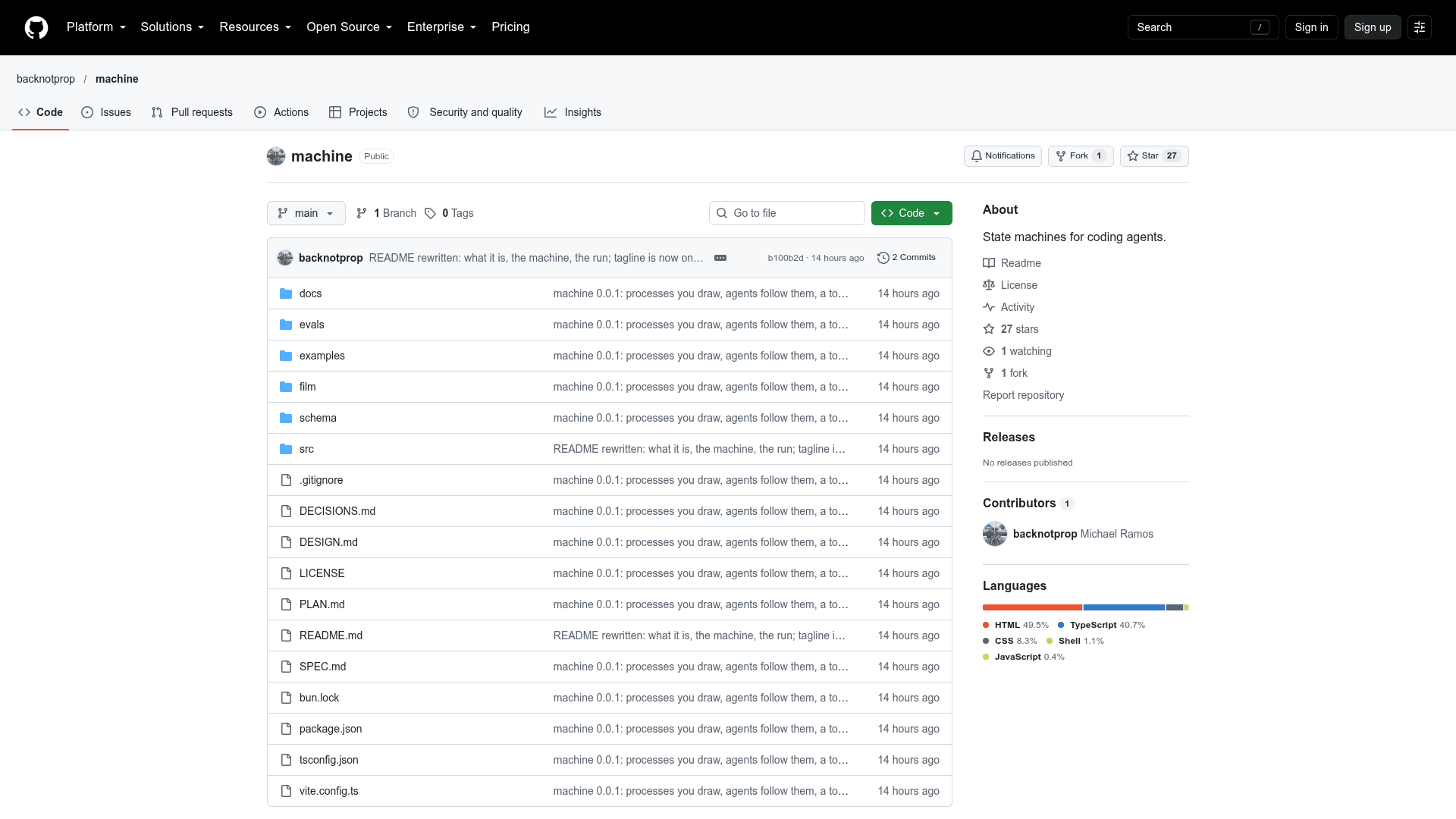The height and width of the screenshot is (819, 1456).
Task: Open the docs folder
Action: 310,293
